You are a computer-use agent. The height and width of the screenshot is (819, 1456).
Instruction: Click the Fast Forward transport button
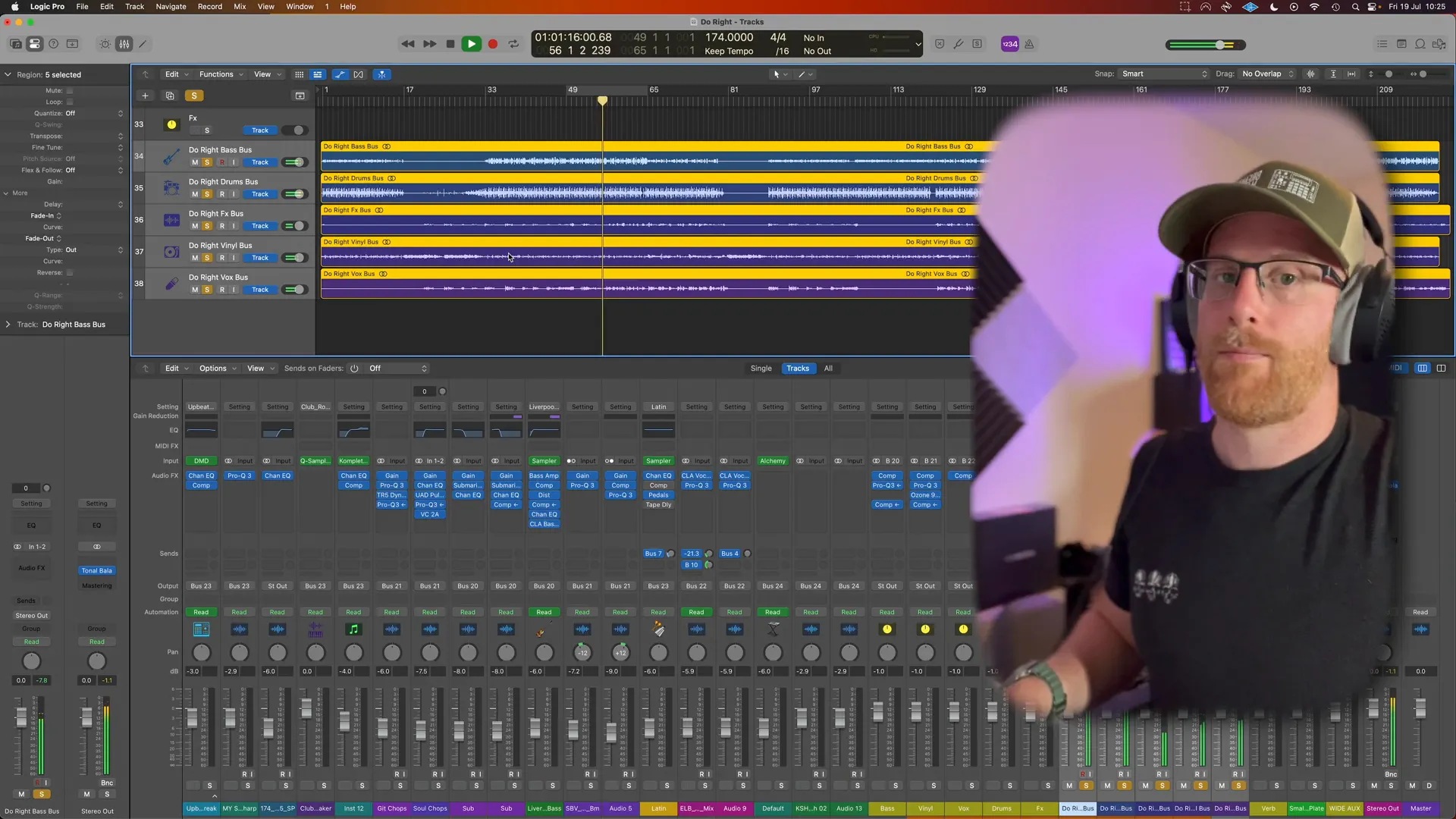coord(429,44)
